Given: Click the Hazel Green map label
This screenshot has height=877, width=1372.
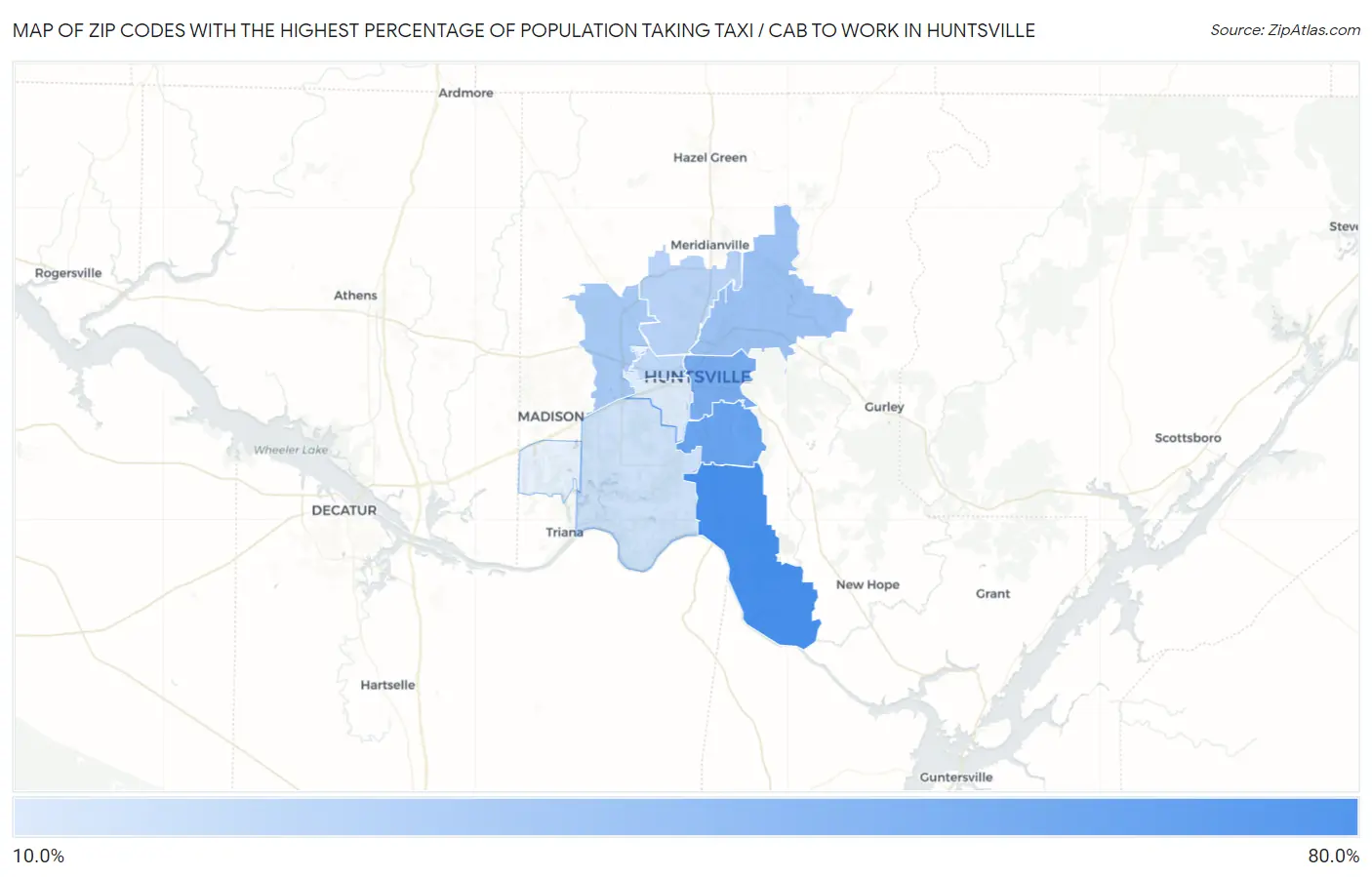Looking at the screenshot, I should coord(709,157).
